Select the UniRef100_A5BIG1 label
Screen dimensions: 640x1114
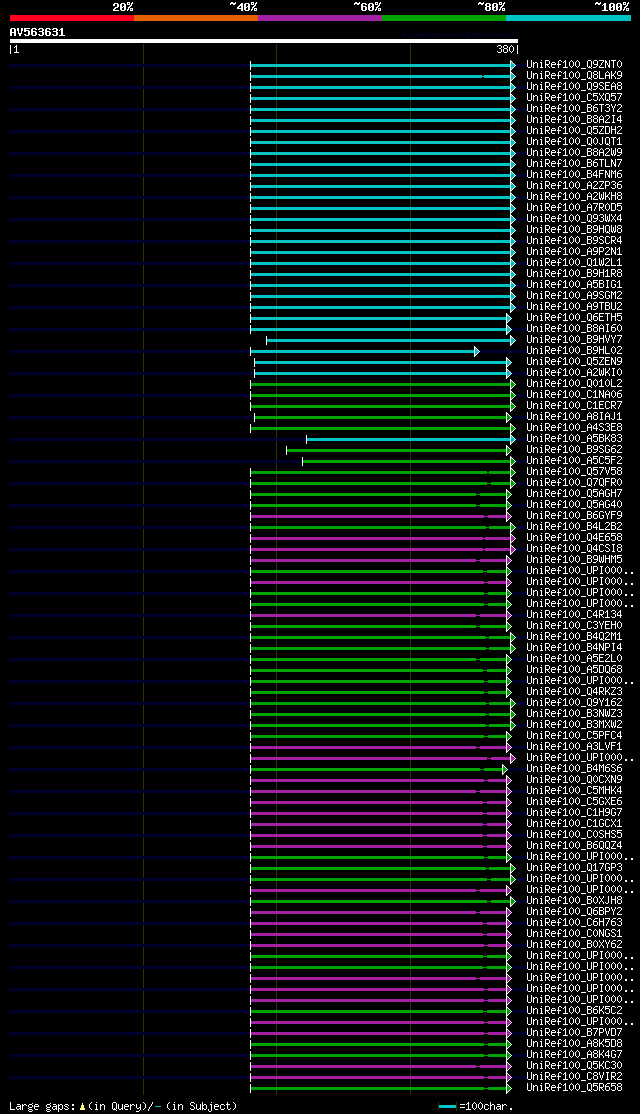[575, 285]
